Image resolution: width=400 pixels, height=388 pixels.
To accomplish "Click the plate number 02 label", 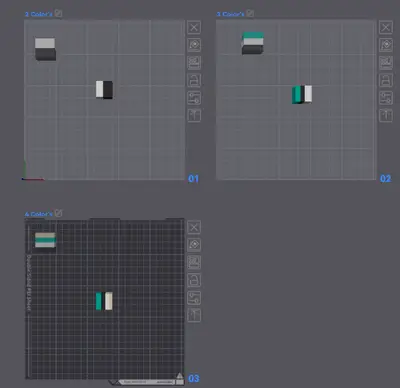I will pos(385,179).
